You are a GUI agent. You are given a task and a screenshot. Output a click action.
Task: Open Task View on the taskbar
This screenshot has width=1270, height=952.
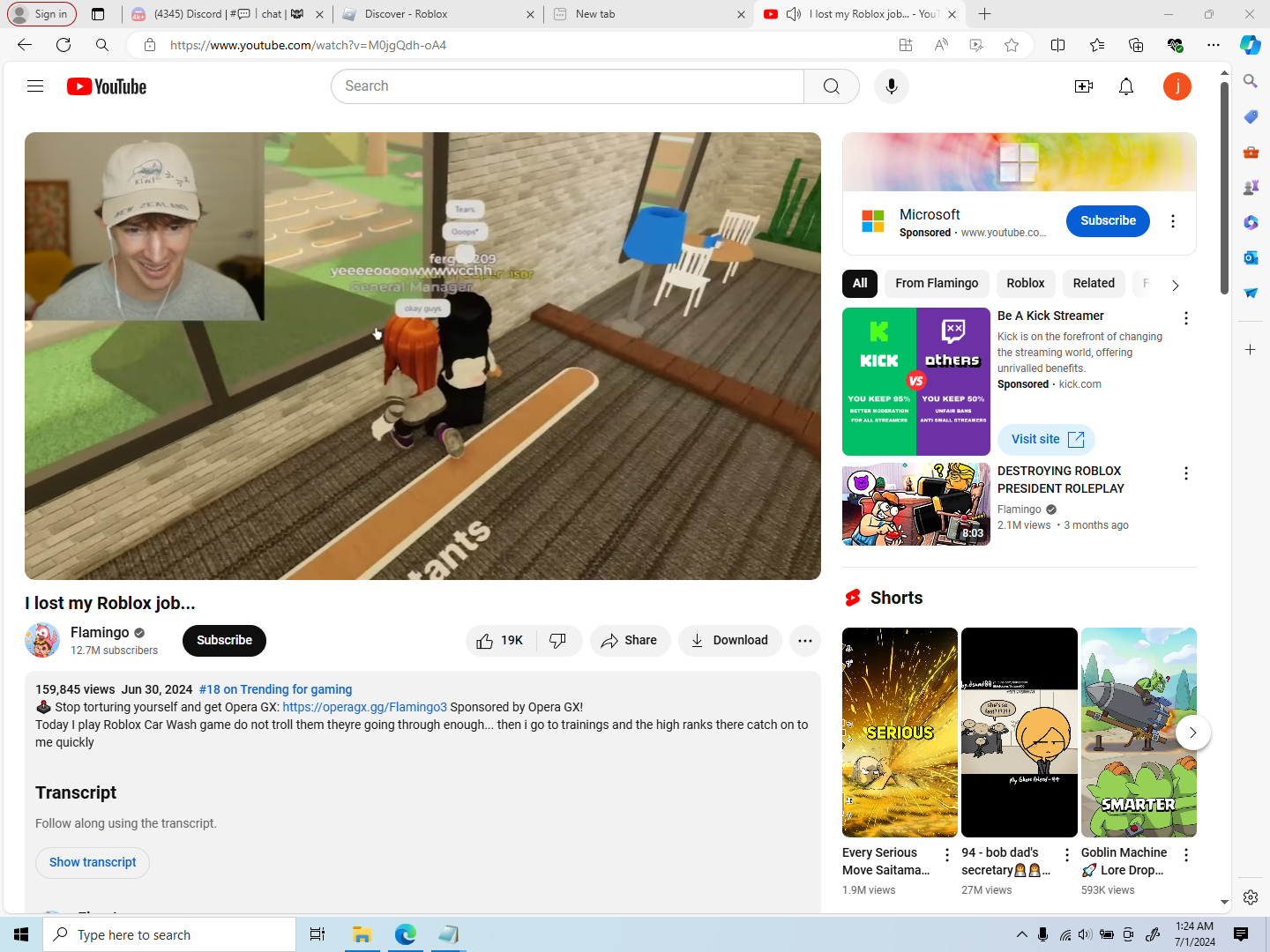(317, 934)
